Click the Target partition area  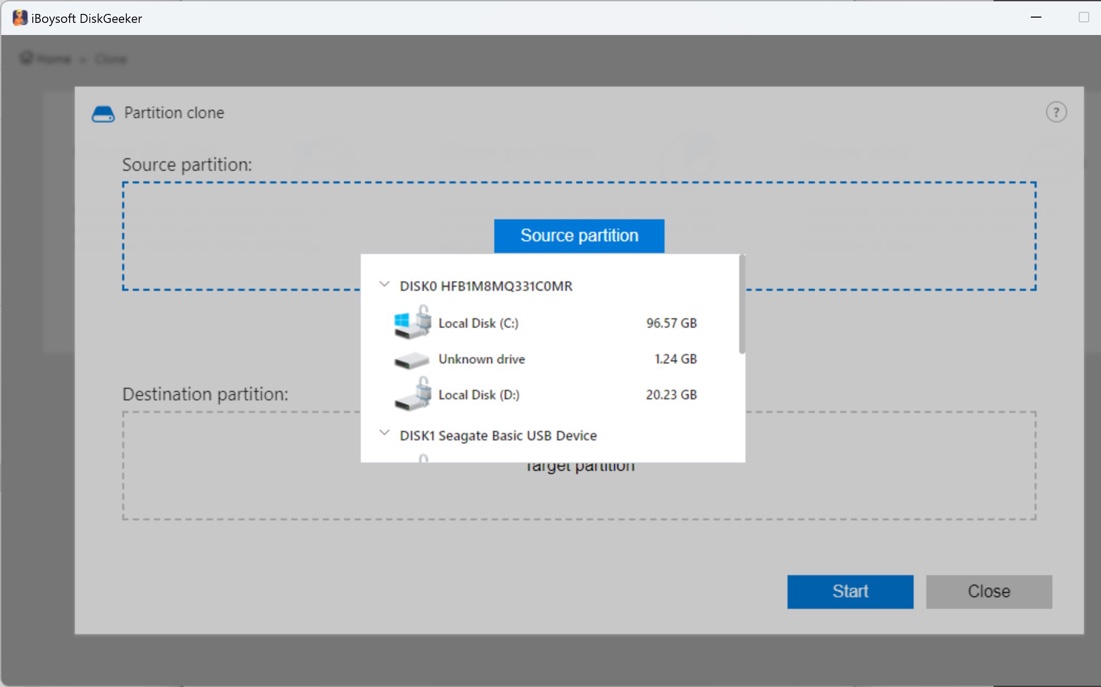(x=579, y=466)
